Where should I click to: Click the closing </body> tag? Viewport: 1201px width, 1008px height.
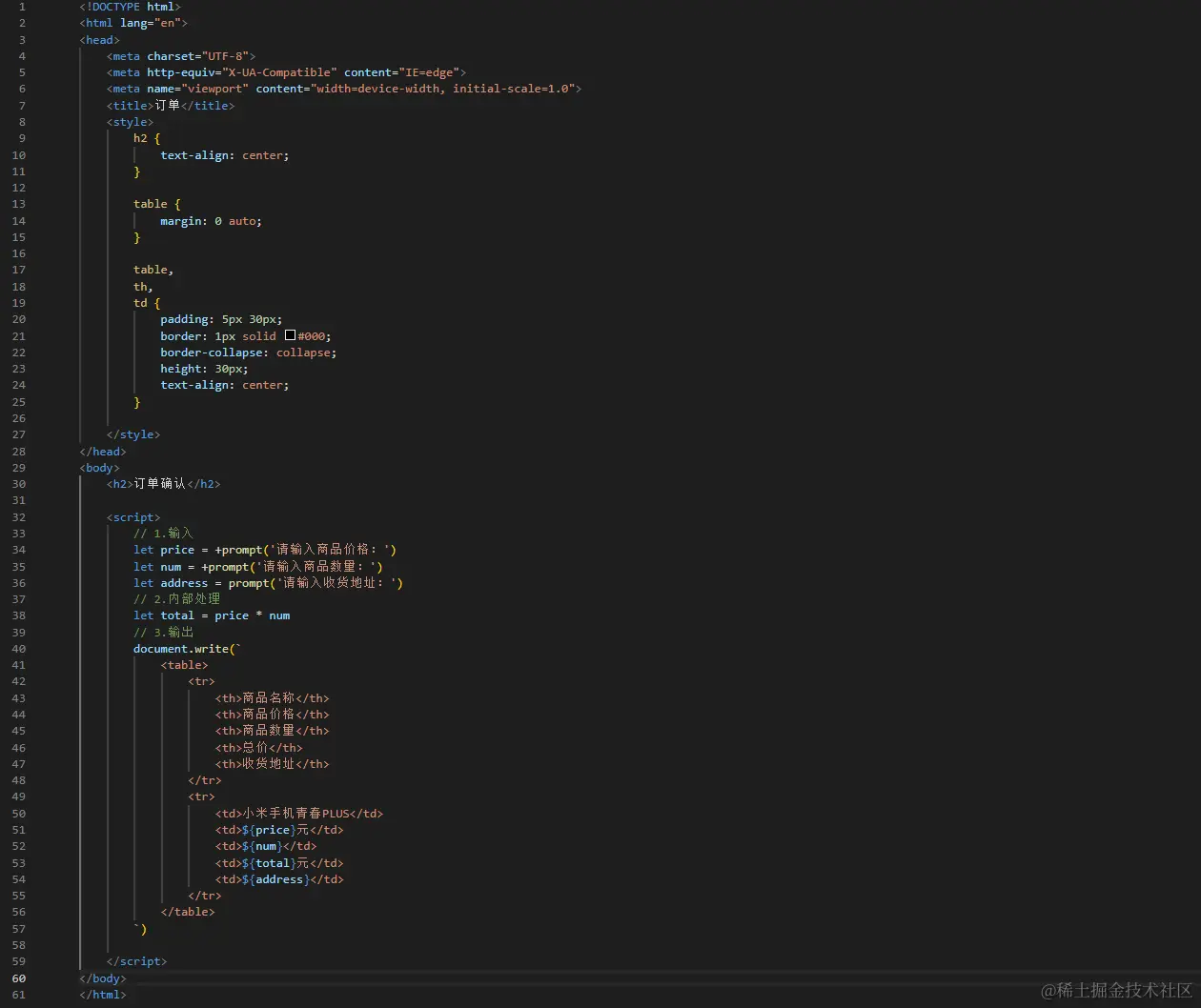103,978
